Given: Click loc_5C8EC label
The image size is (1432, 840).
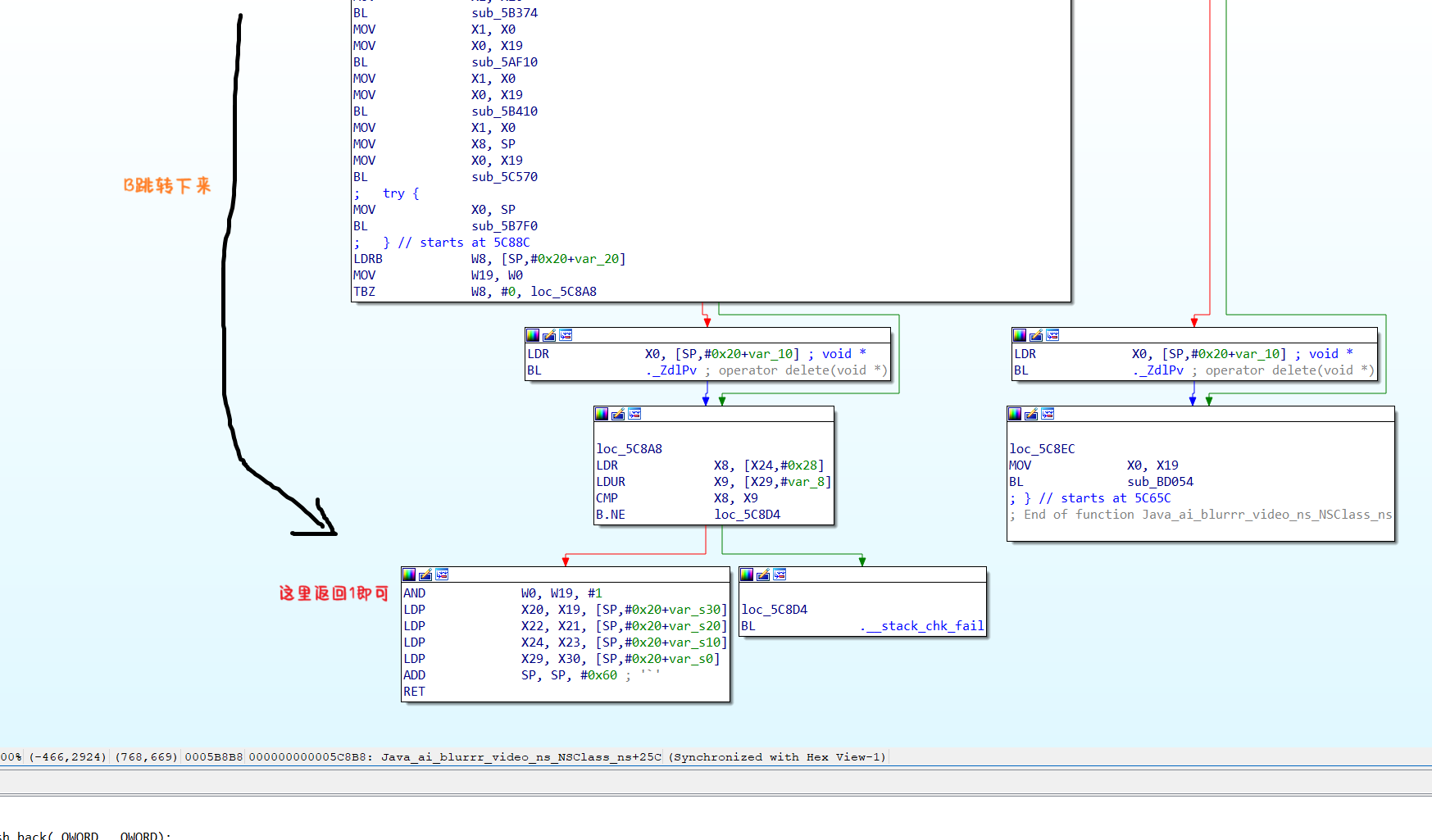Looking at the screenshot, I should 1042,449.
